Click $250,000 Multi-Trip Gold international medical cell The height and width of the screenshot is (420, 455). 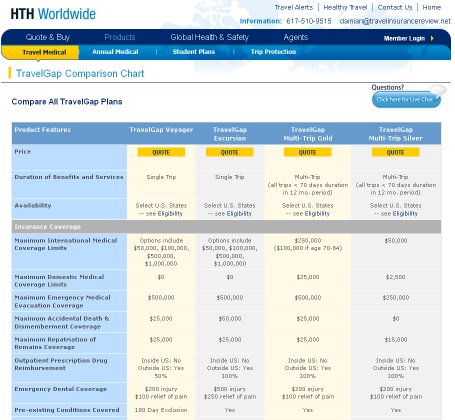(x=308, y=244)
